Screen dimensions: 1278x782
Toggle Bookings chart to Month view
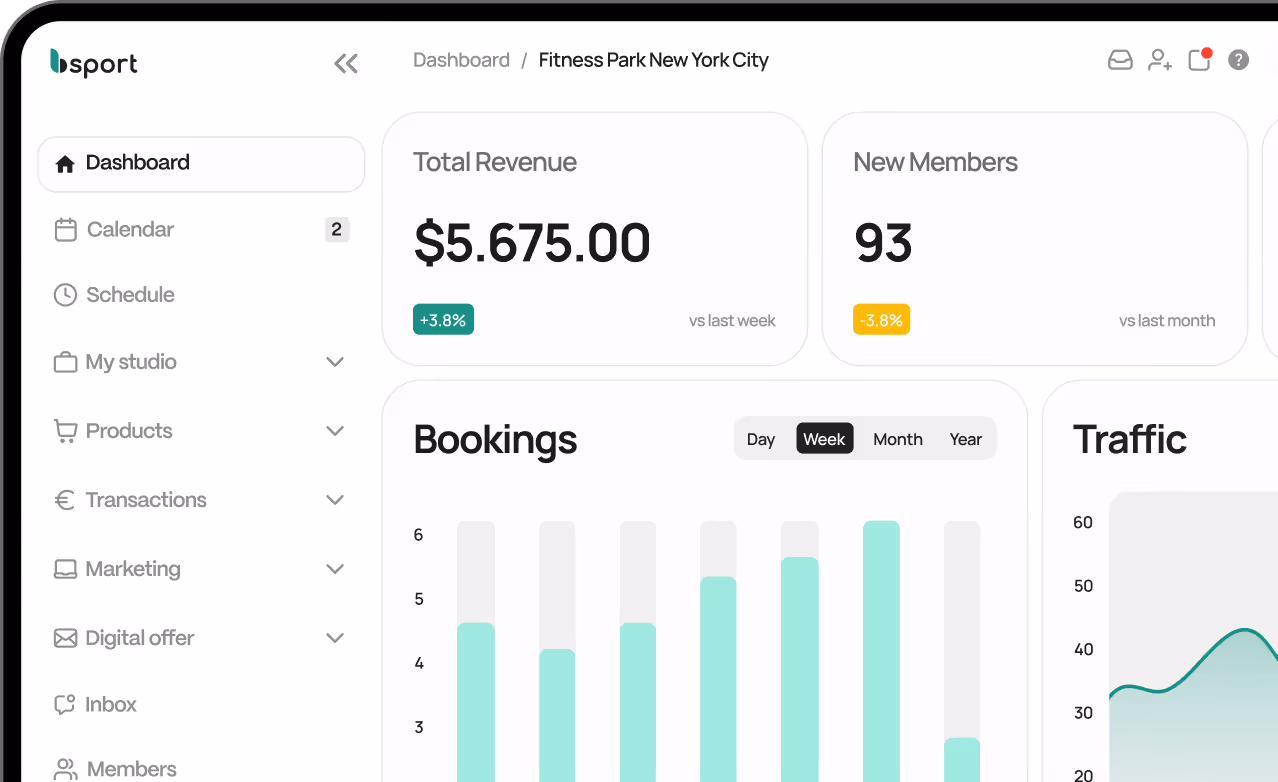pos(897,438)
